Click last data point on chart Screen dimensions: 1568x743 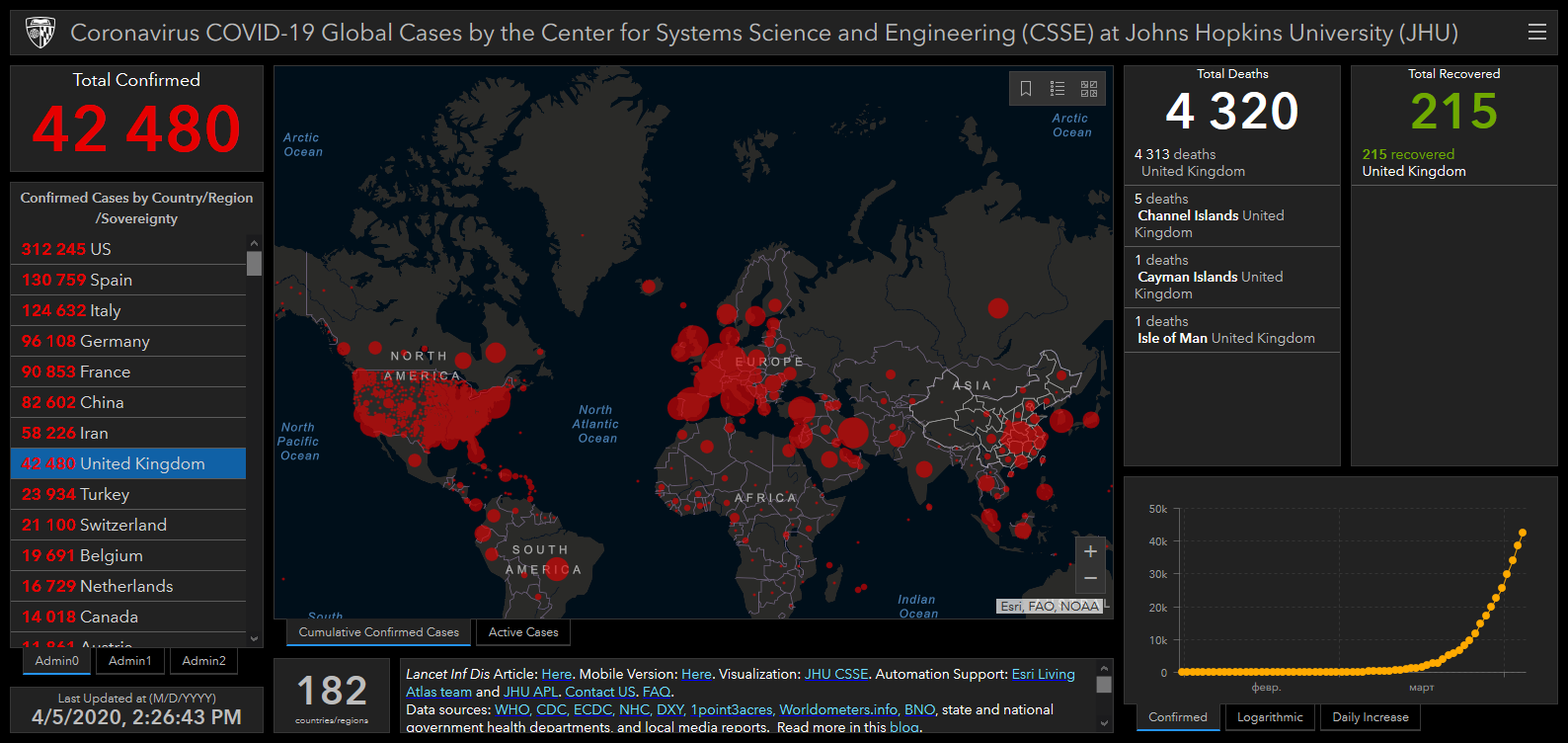coord(1523,533)
